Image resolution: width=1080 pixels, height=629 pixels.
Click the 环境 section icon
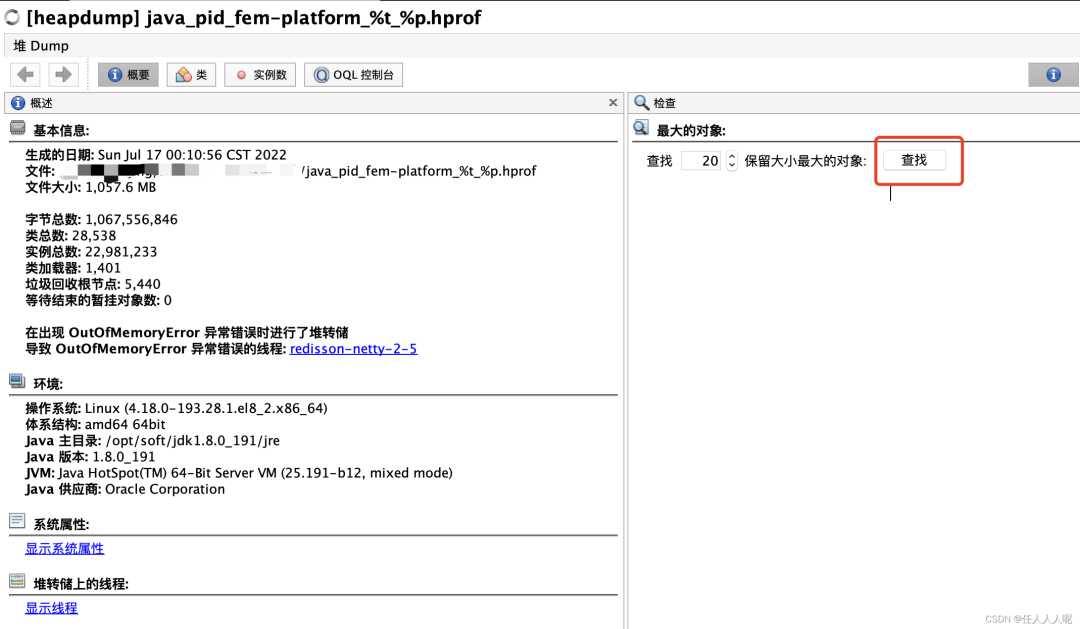pyautogui.click(x=17, y=382)
